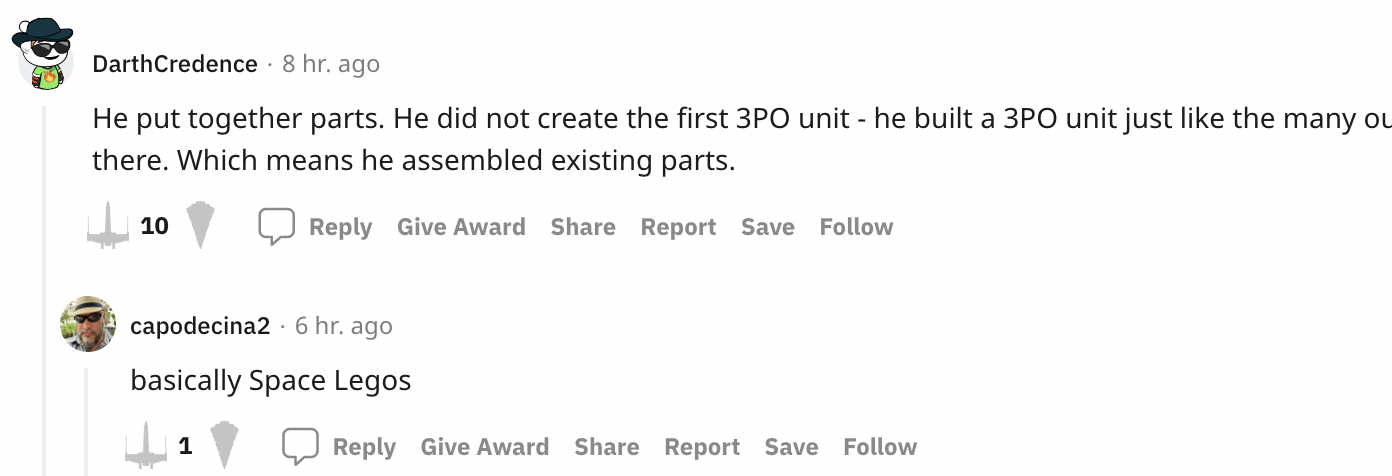
Task: Follow capodecina2's comment thread
Action: click(880, 447)
